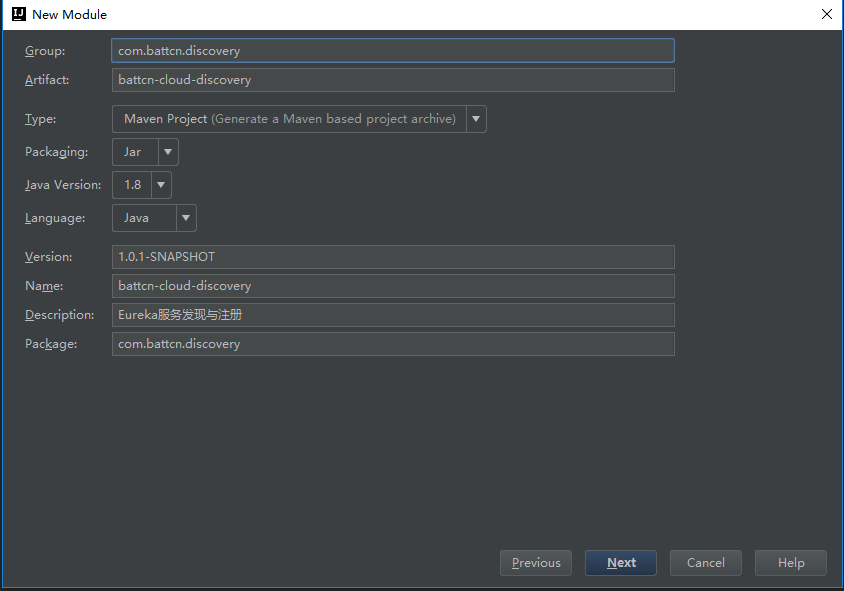Open Help for this dialog
Screen dimensions: 844x591
[x=791, y=563]
